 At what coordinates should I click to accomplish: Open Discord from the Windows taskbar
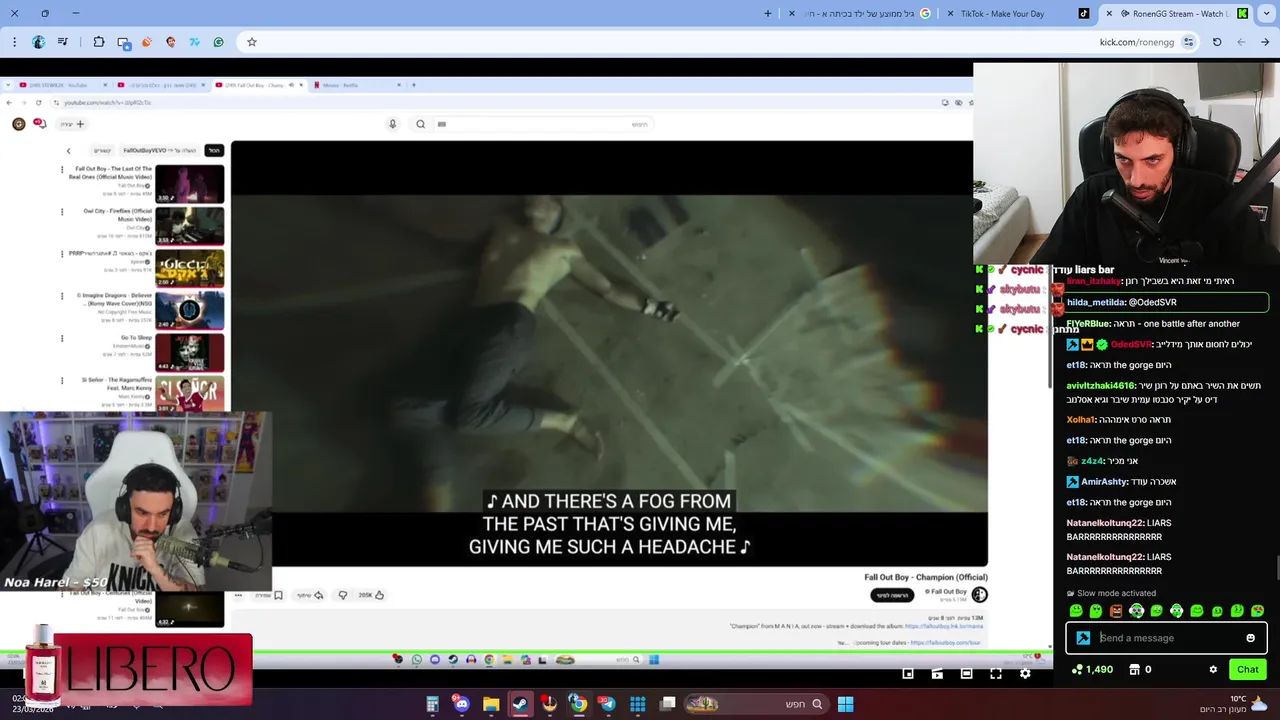coord(461,704)
